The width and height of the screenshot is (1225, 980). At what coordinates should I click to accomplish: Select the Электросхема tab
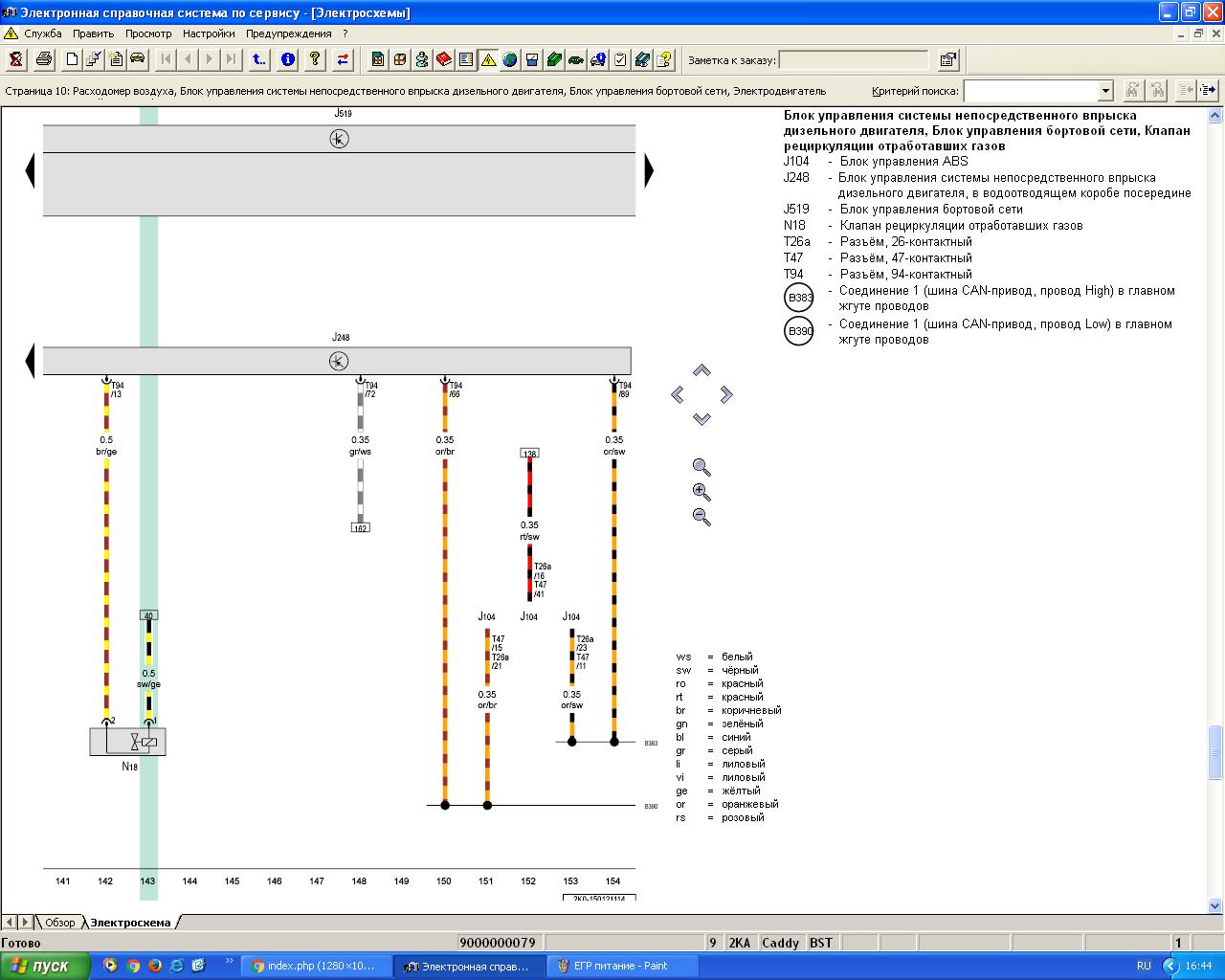point(130,923)
